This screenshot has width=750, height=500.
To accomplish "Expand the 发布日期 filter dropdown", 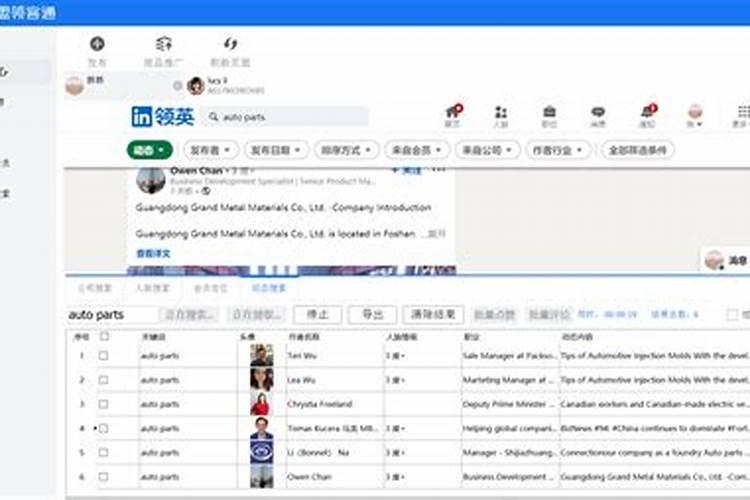I will click(x=276, y=150).
